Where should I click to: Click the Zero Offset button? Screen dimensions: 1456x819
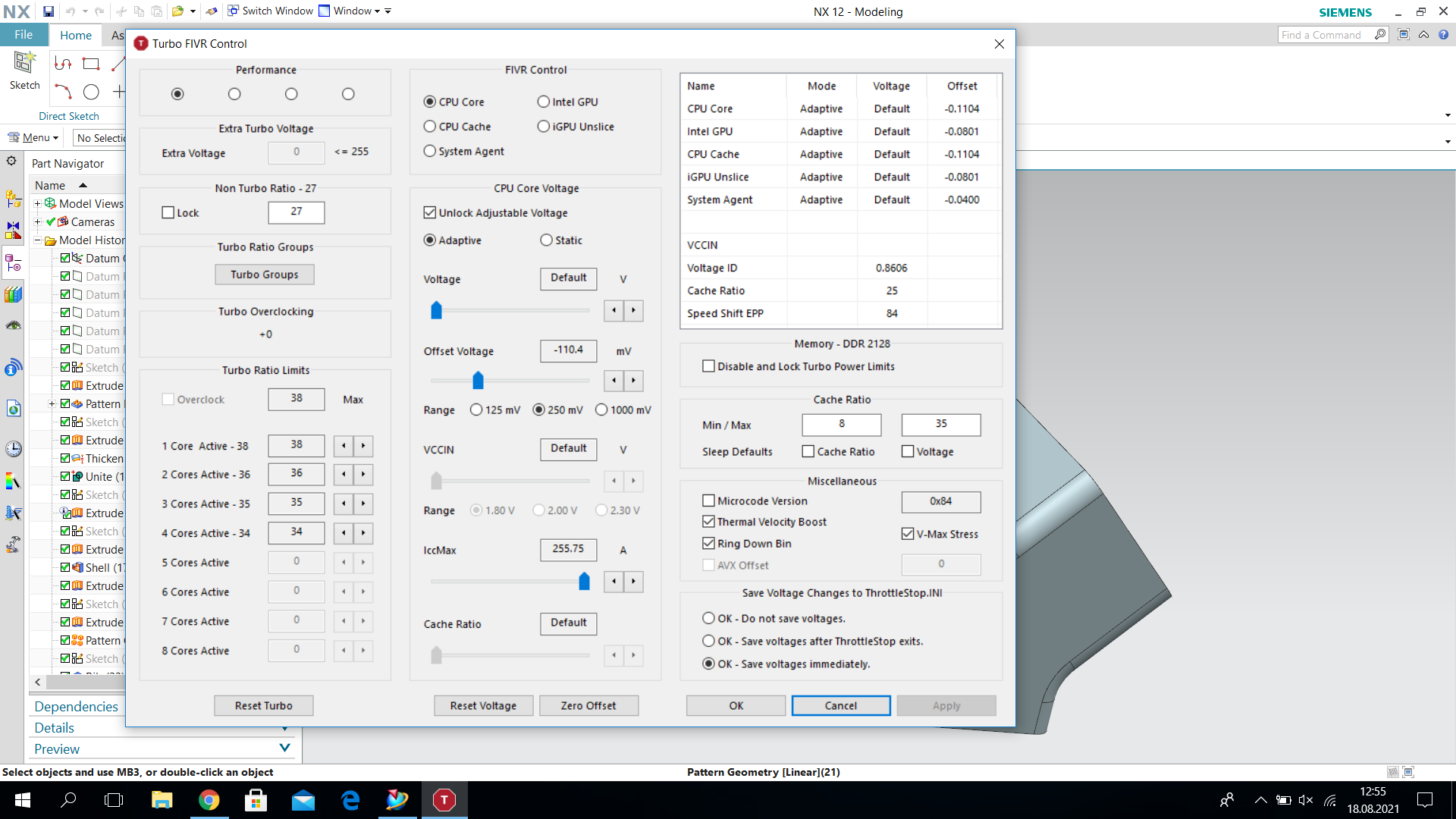click(588, 705)
